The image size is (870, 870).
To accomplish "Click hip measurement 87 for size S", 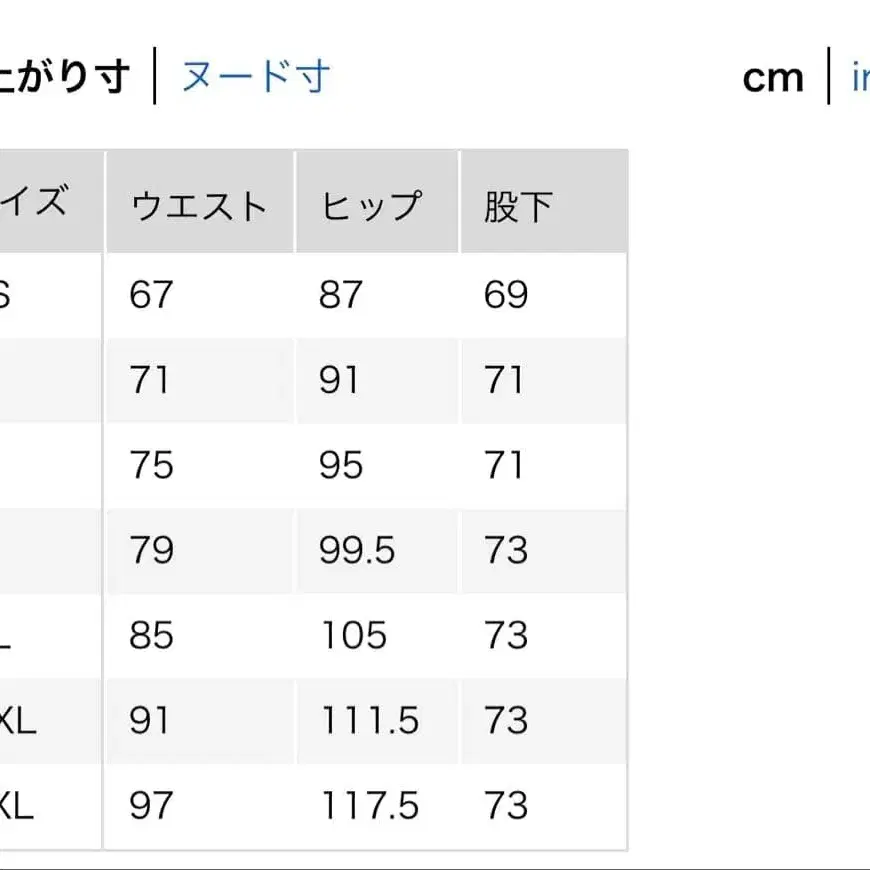I will [x=343, y=295].
